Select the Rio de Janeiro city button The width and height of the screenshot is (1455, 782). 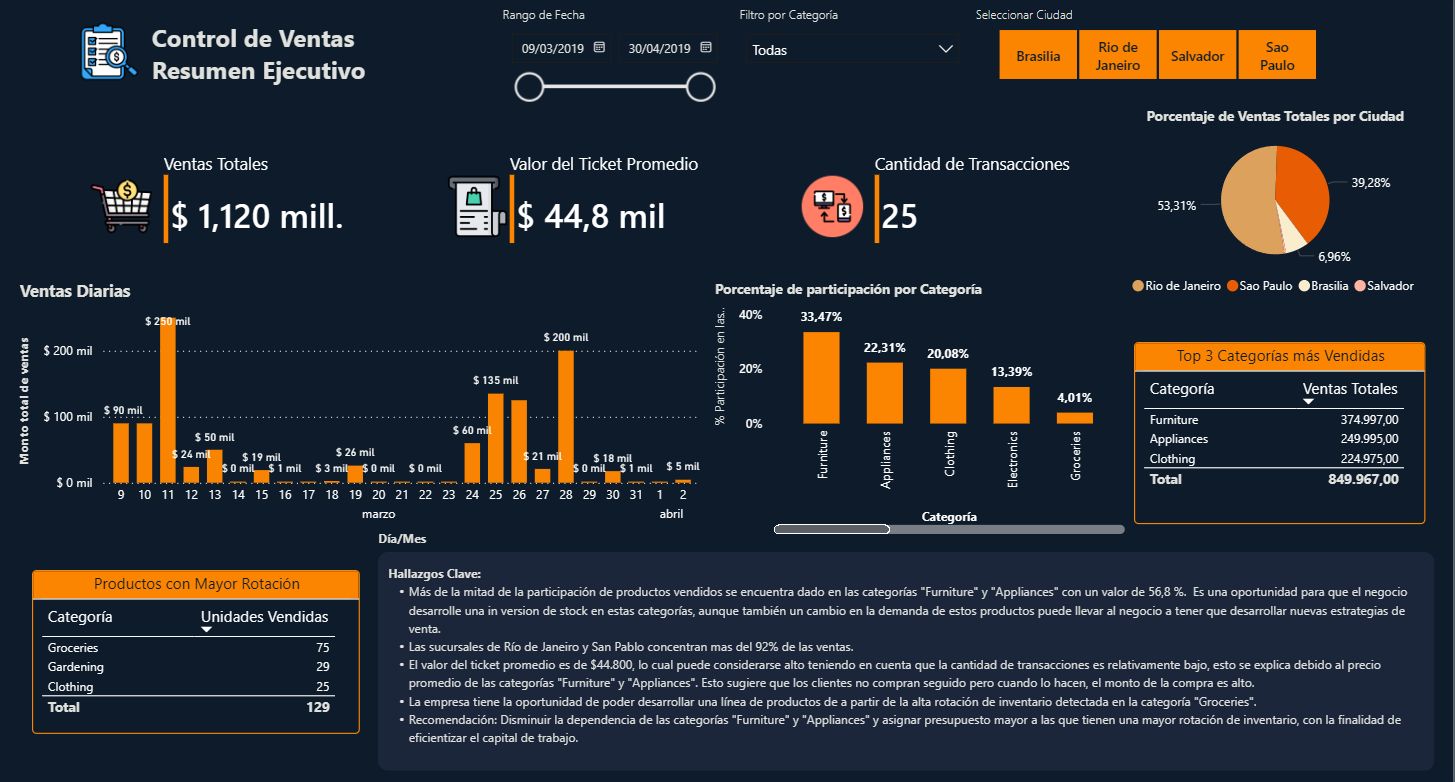pyautogui.click(x=1118, y=55)
